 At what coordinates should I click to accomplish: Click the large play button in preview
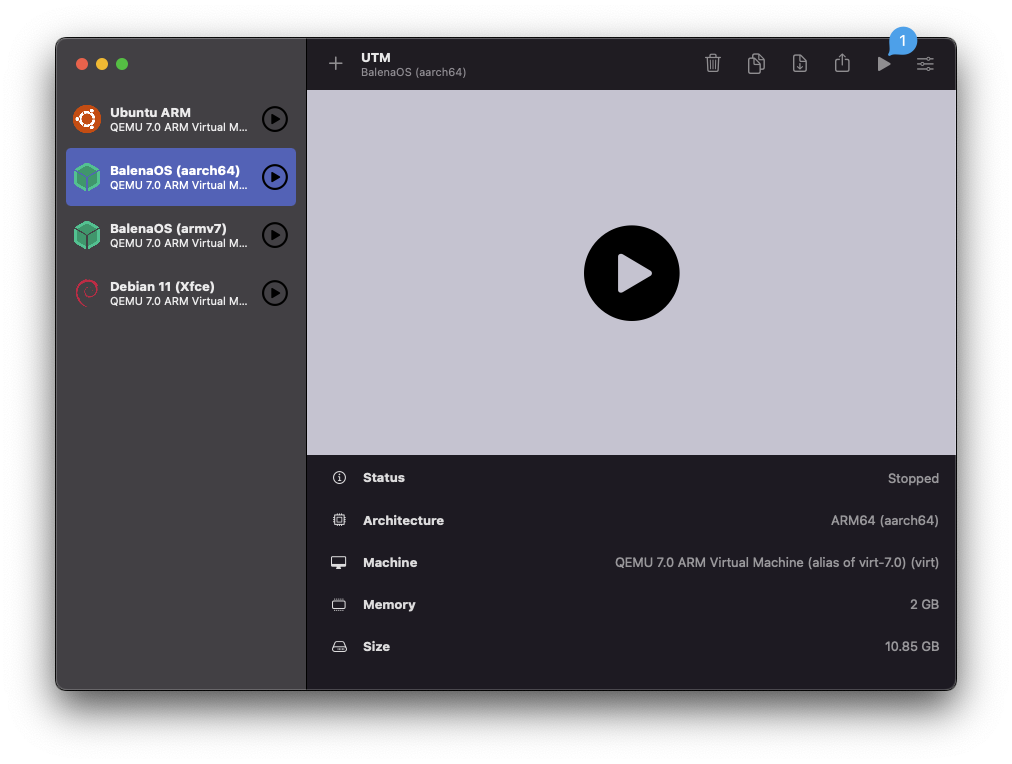(x=631, y=273)
